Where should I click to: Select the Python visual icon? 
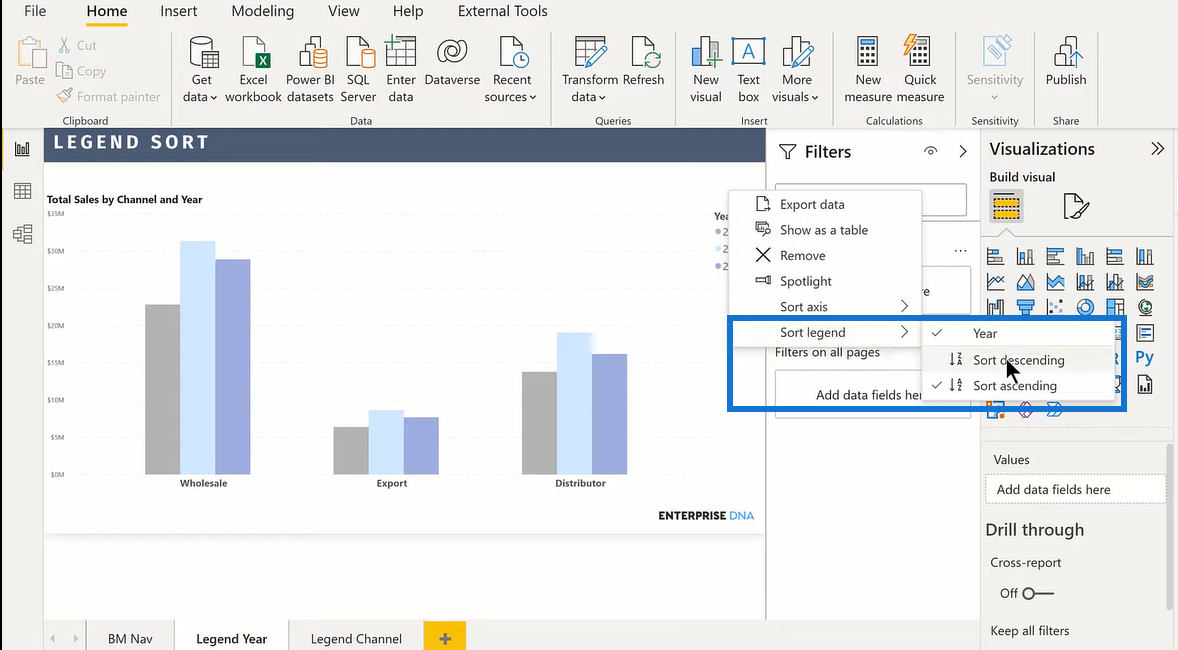pyautogui.click(x=1144, y=358)
